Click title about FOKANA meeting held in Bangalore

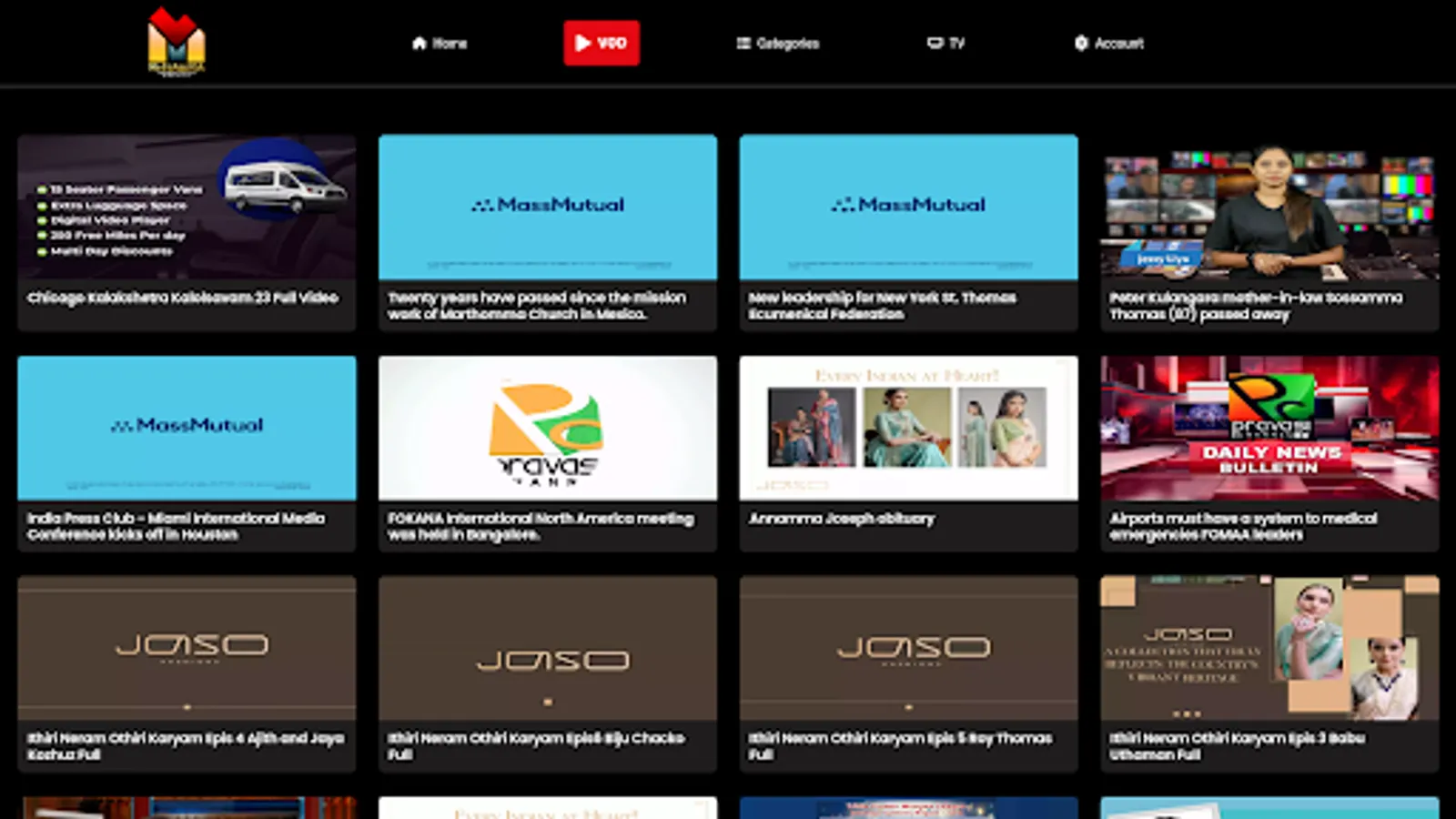[x=541, y=526]
